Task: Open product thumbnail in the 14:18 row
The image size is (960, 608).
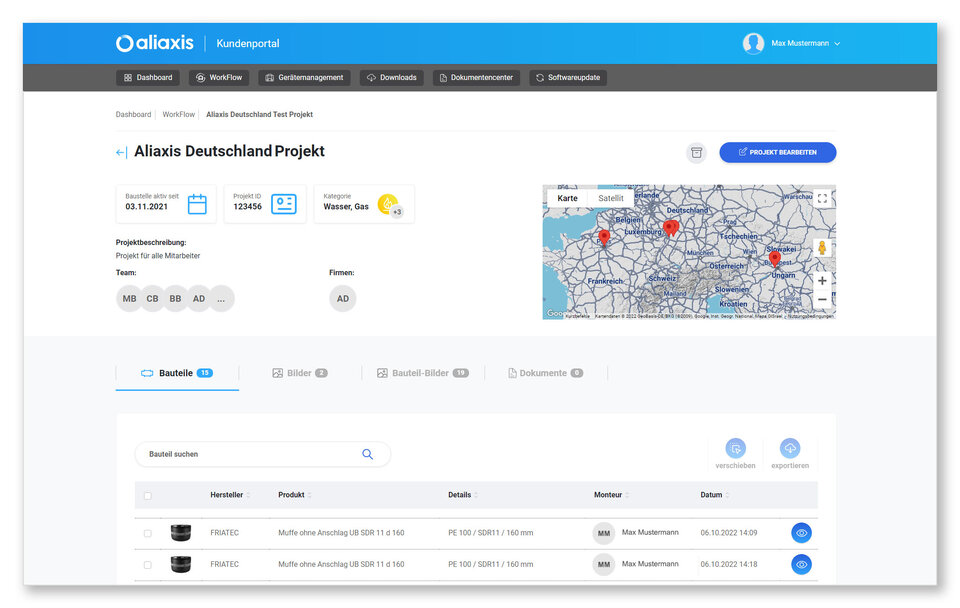Action: [x=181, y=564]
